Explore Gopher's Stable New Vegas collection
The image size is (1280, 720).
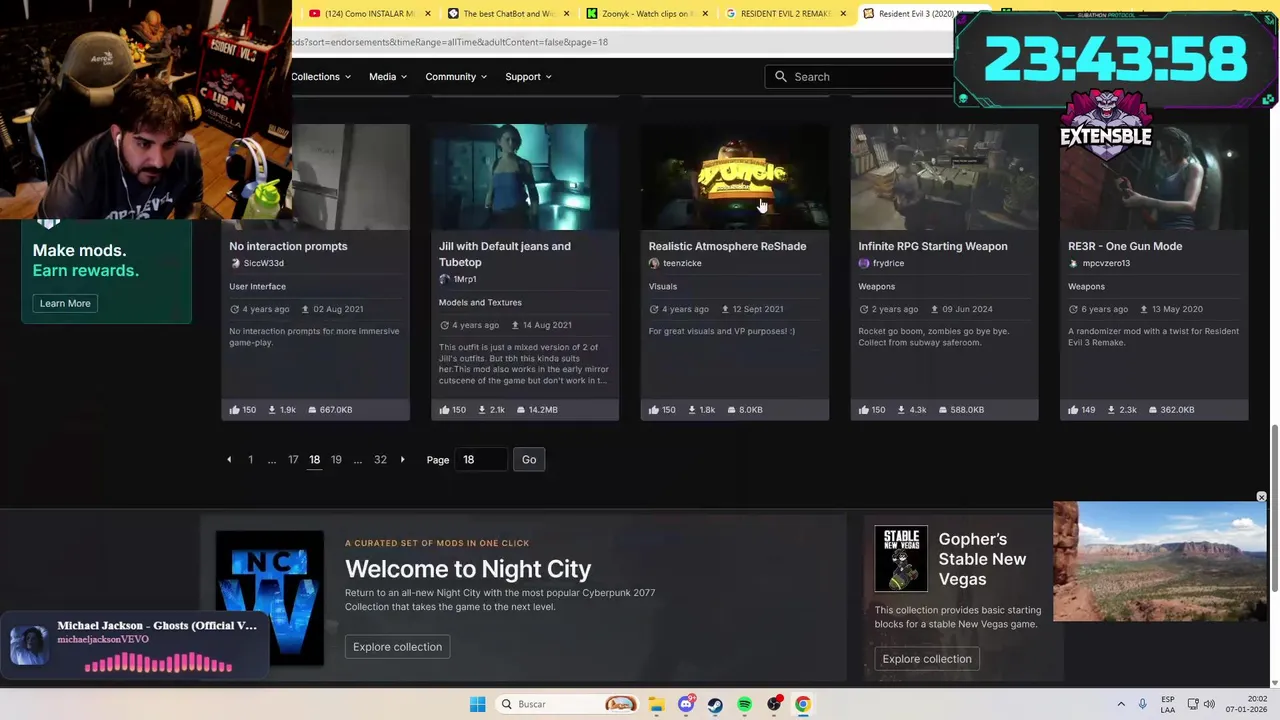click(927, 659)
